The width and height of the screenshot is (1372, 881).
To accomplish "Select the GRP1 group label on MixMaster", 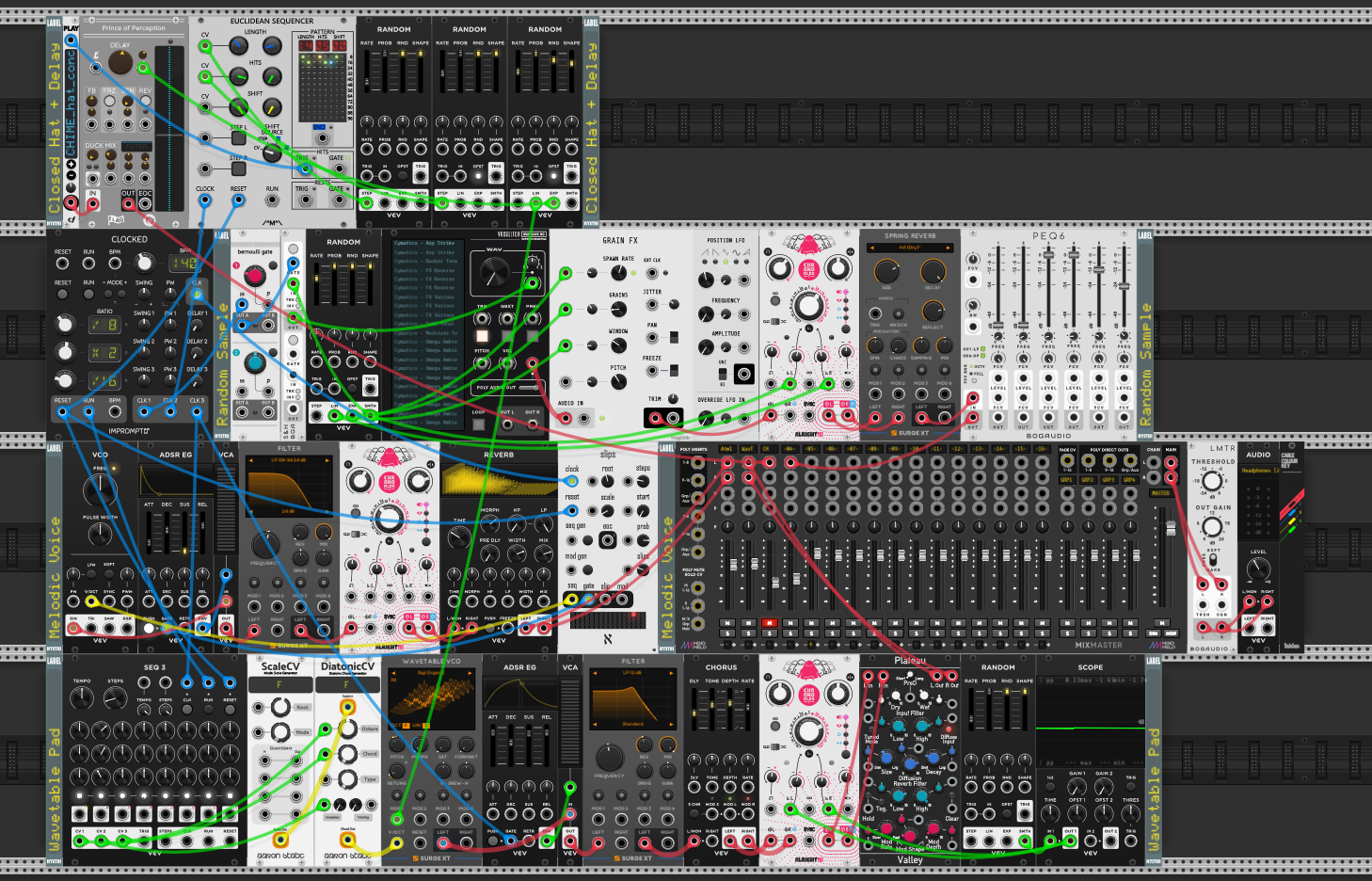I will (x=1066, y=480).
